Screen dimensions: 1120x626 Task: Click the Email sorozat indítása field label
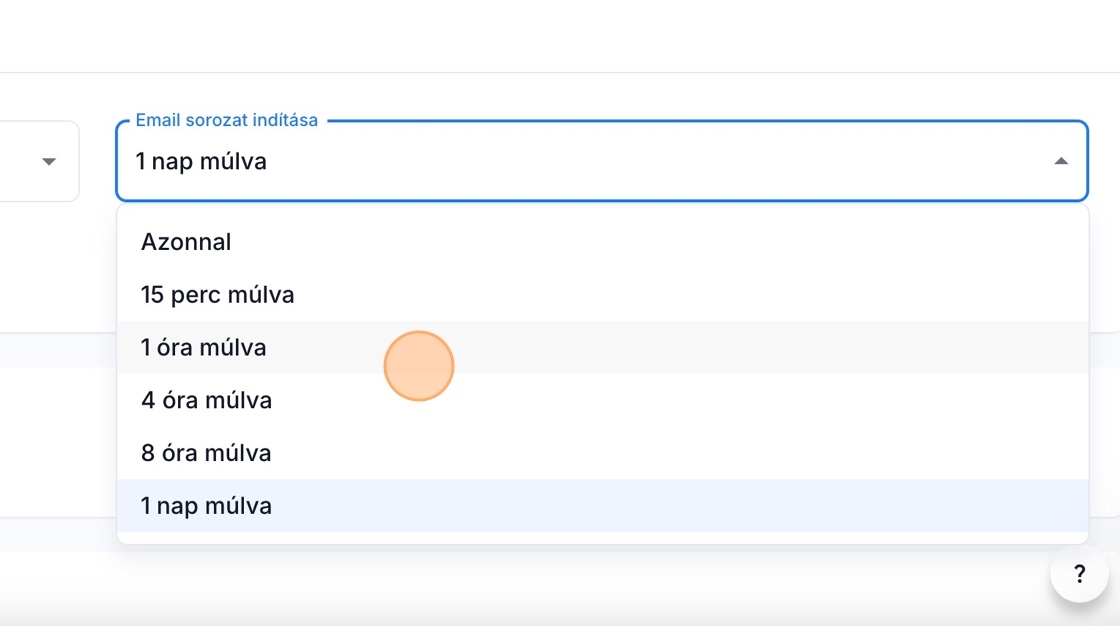tap(227, 120)
